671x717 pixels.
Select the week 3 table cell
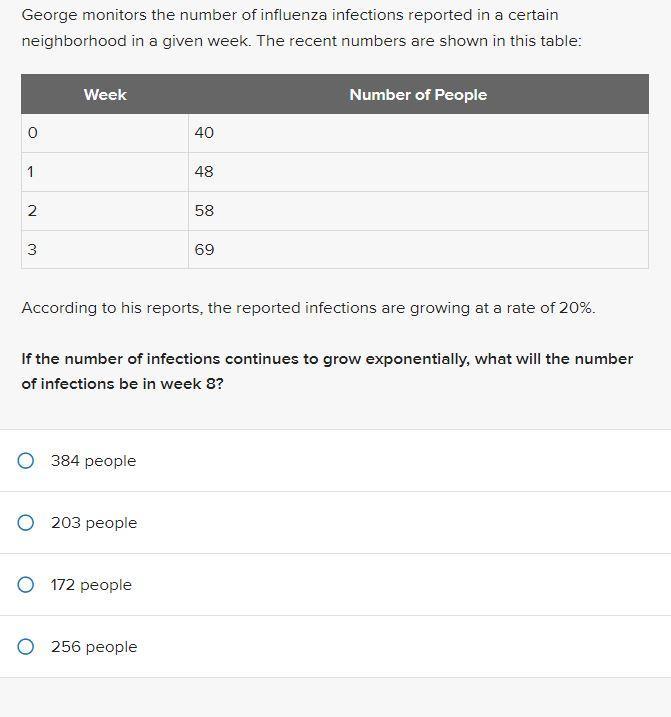point(105,250)
